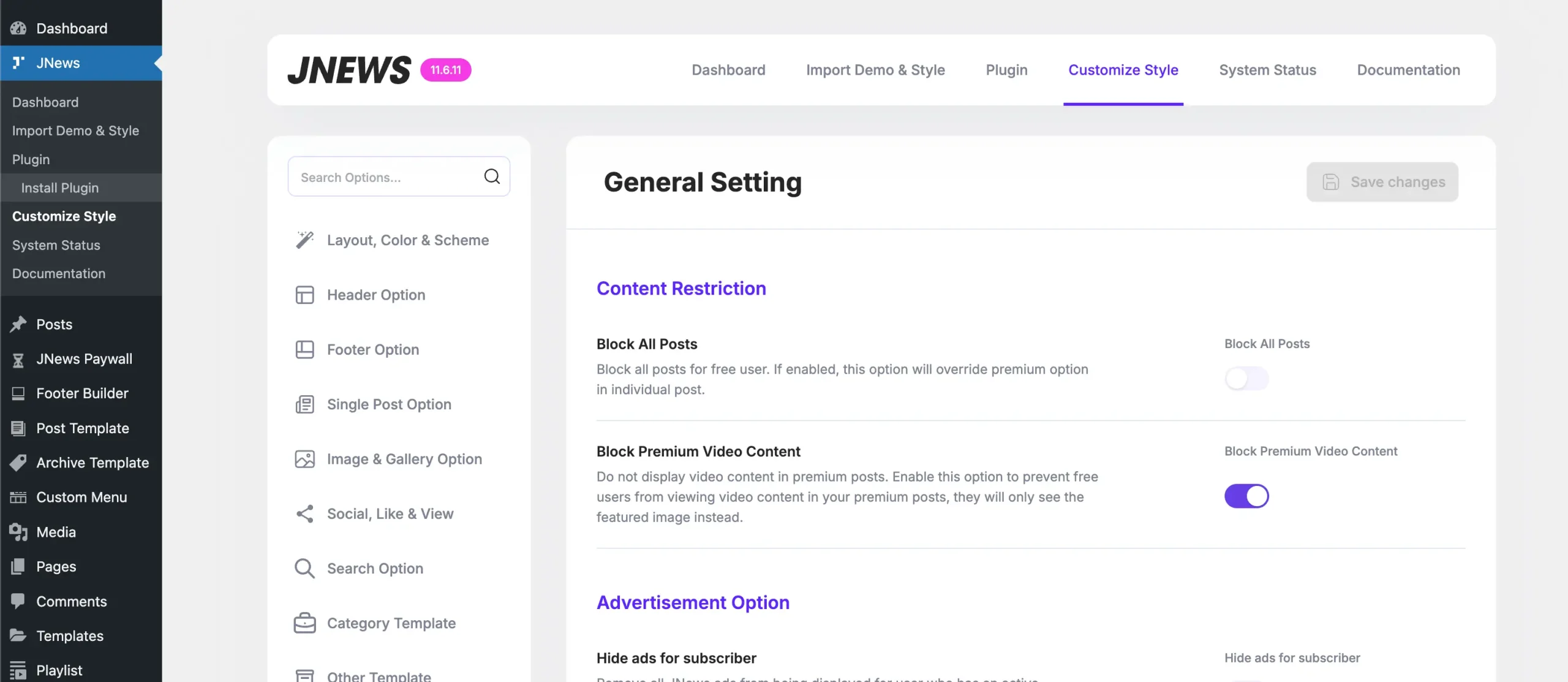Open Posts in the WordPress sidebar
The image size is (1568, 682).
pyautogui.click(x=54, y=324)
